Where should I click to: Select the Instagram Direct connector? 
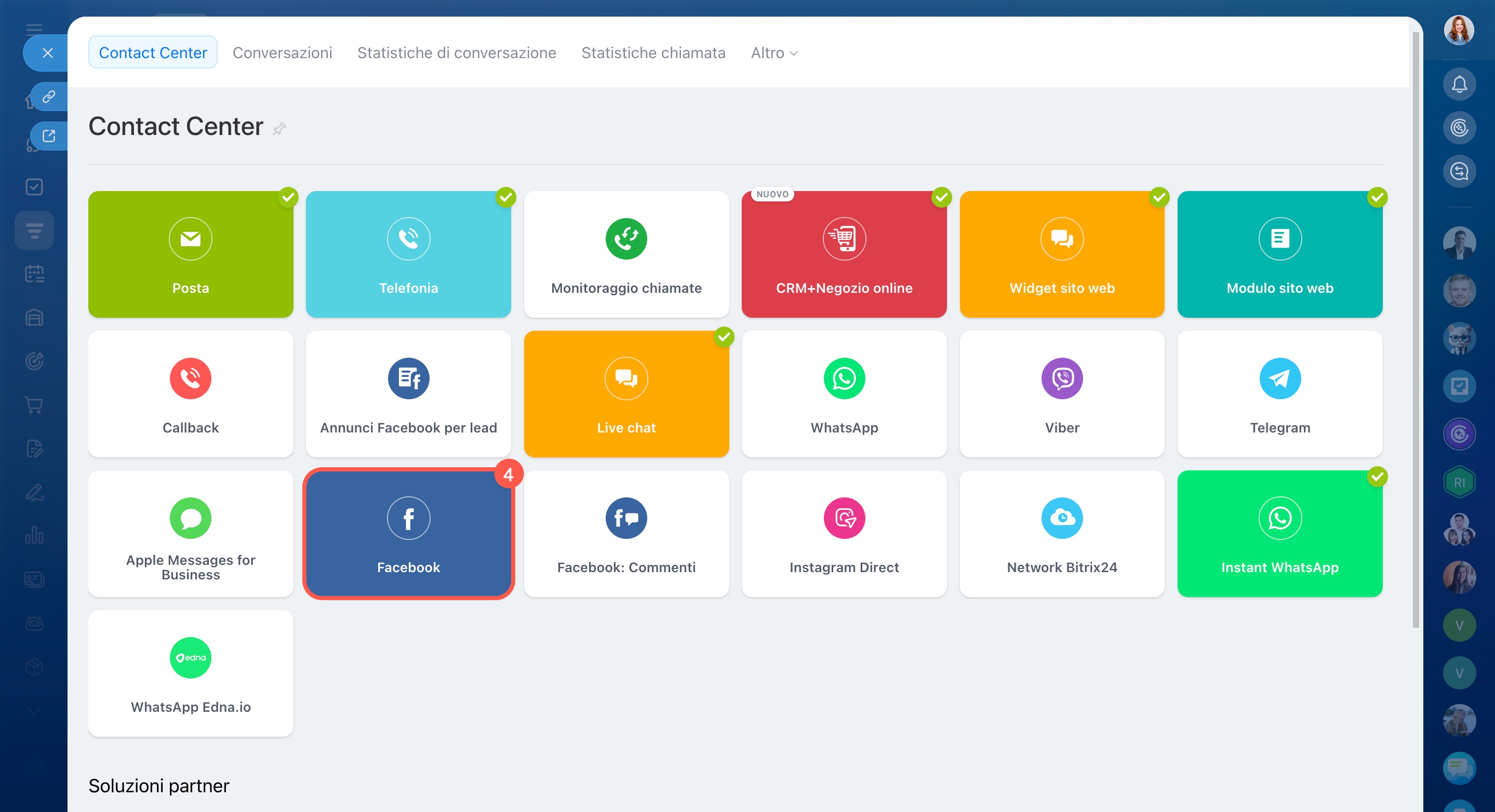pyautogui.click(x=844, y=534)
